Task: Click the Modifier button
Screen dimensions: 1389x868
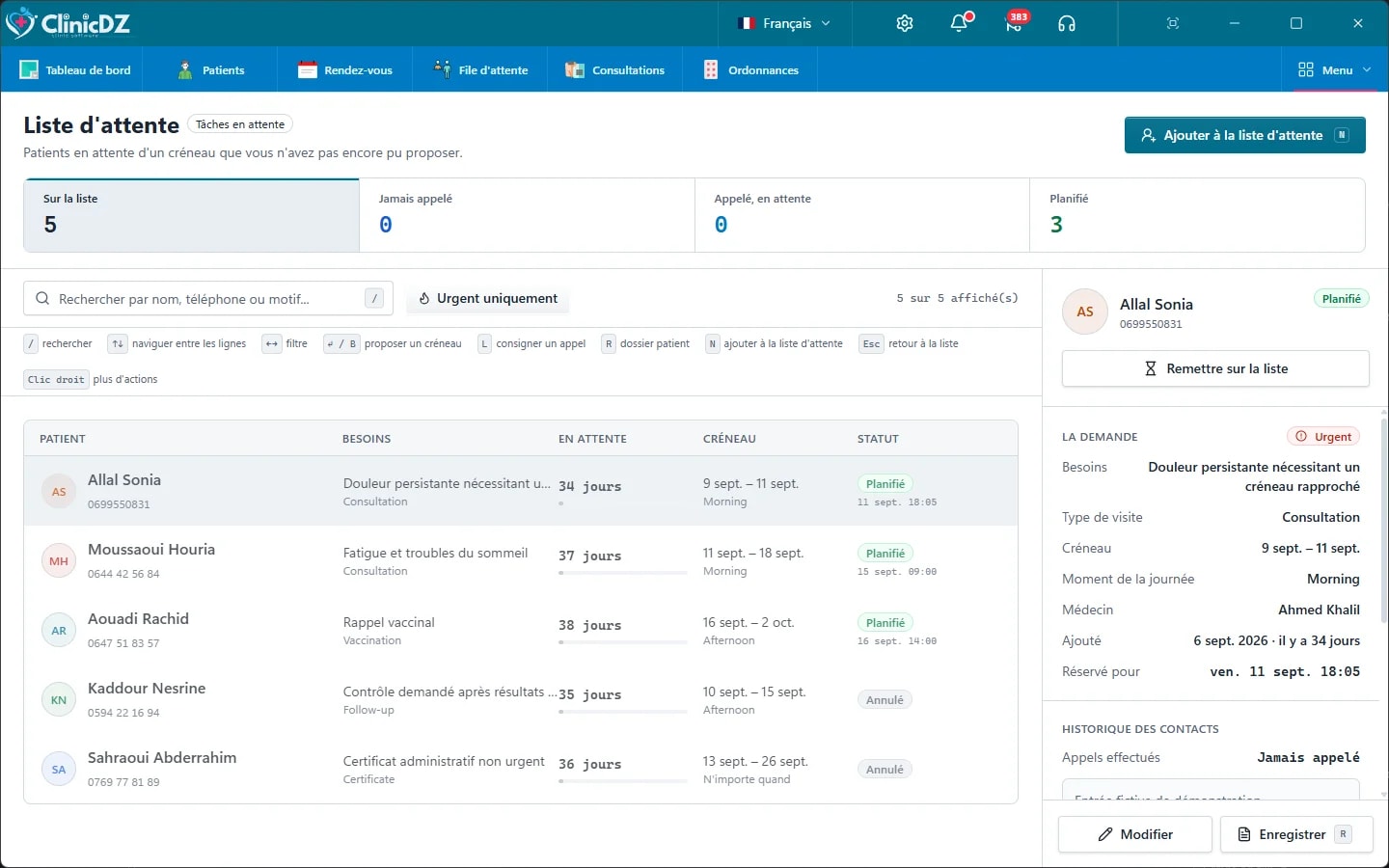Action: [x=1135, y=834]
